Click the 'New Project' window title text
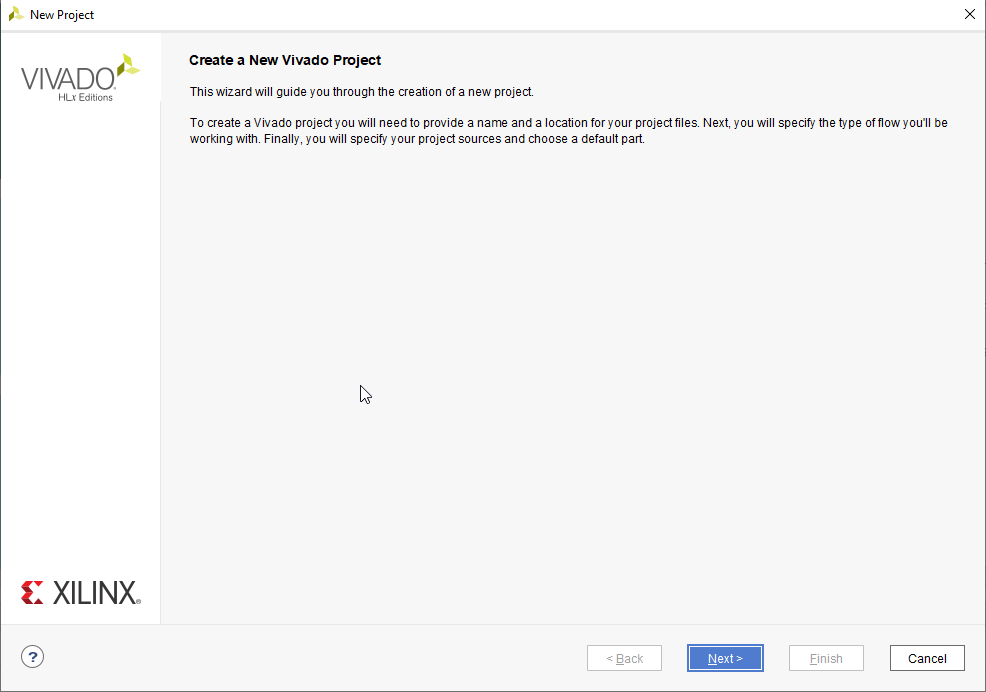This screenshot has width=986, height=692. (x=62, y=15)
